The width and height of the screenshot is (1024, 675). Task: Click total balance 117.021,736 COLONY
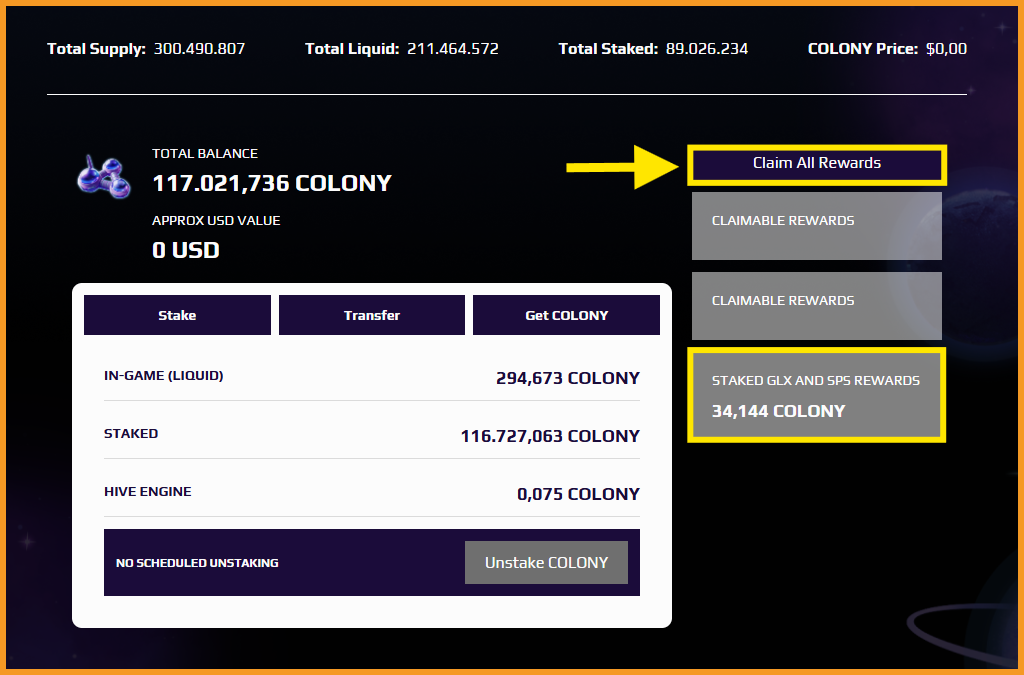pos(272,183)
